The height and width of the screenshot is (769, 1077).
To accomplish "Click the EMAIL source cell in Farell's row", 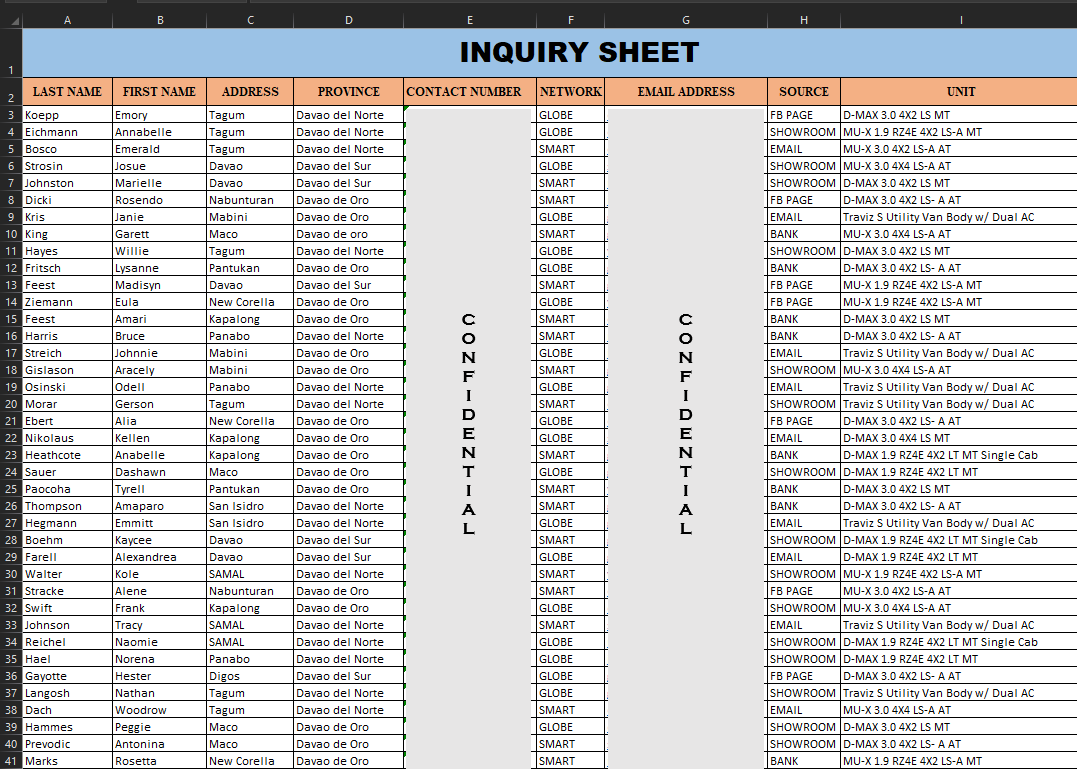I will click(x=804, y=557).
